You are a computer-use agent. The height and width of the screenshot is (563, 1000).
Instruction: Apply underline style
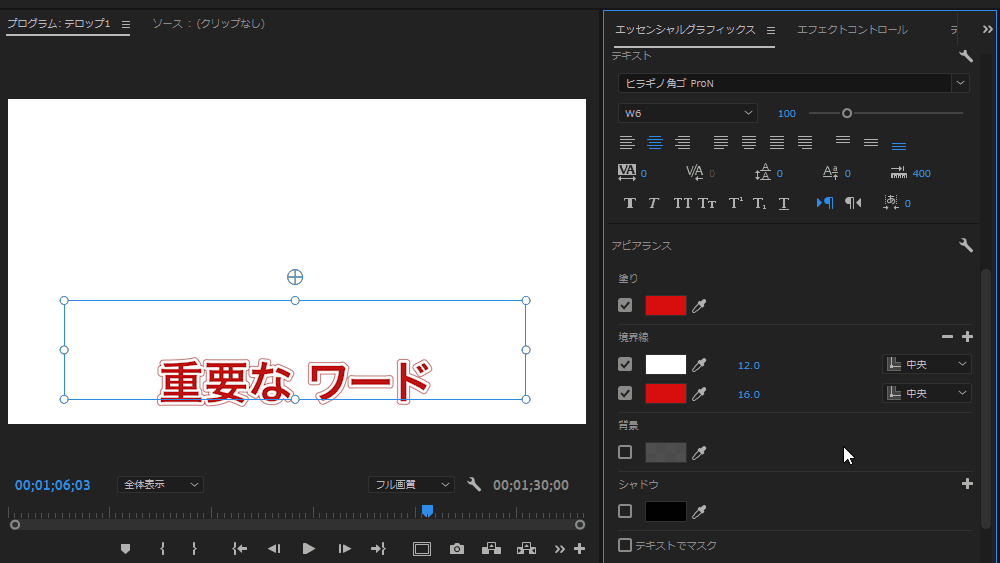784,203
